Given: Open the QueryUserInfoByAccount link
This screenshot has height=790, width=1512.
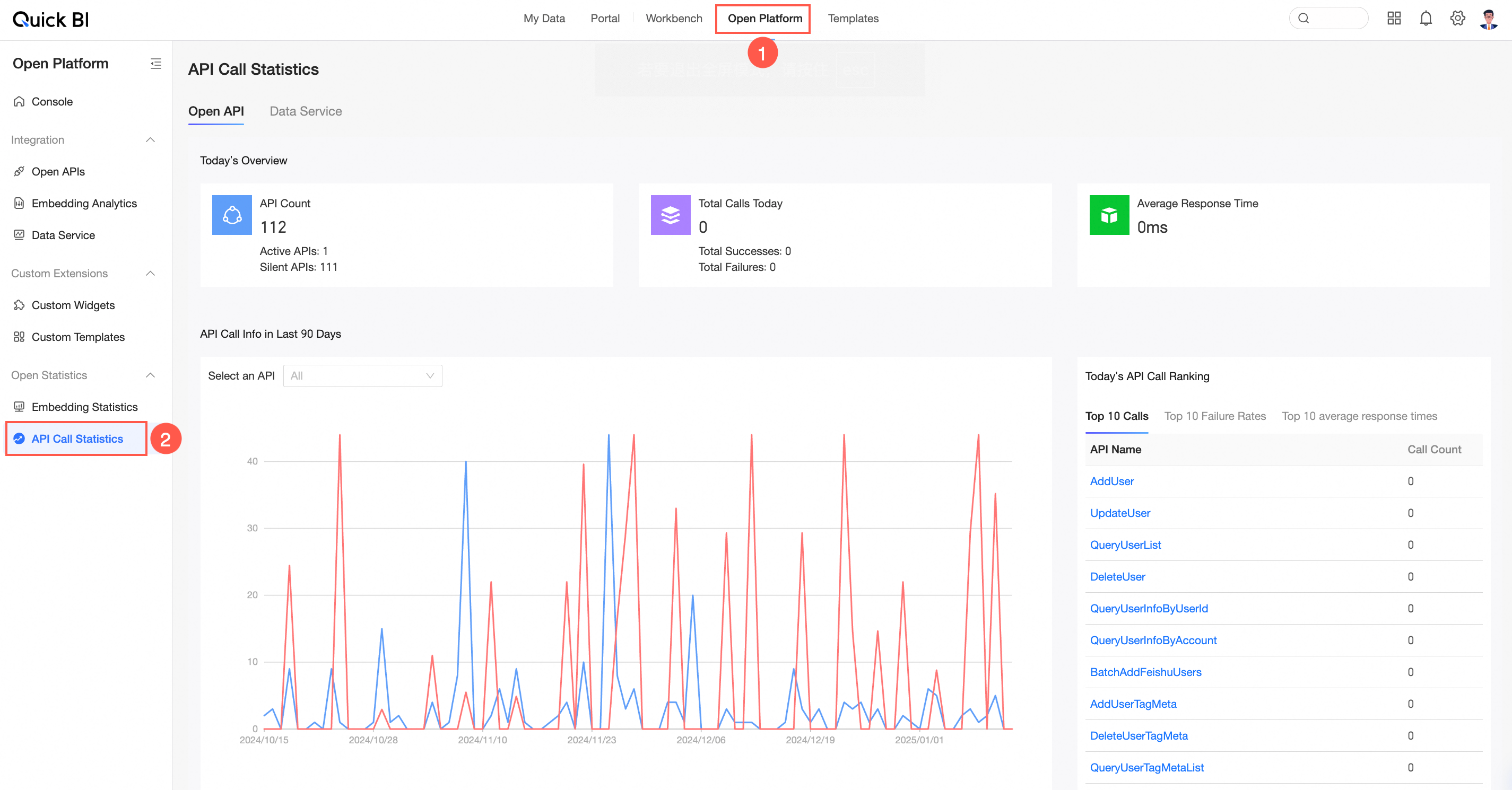Looking at the screenshot, I should click(1153, 640).
